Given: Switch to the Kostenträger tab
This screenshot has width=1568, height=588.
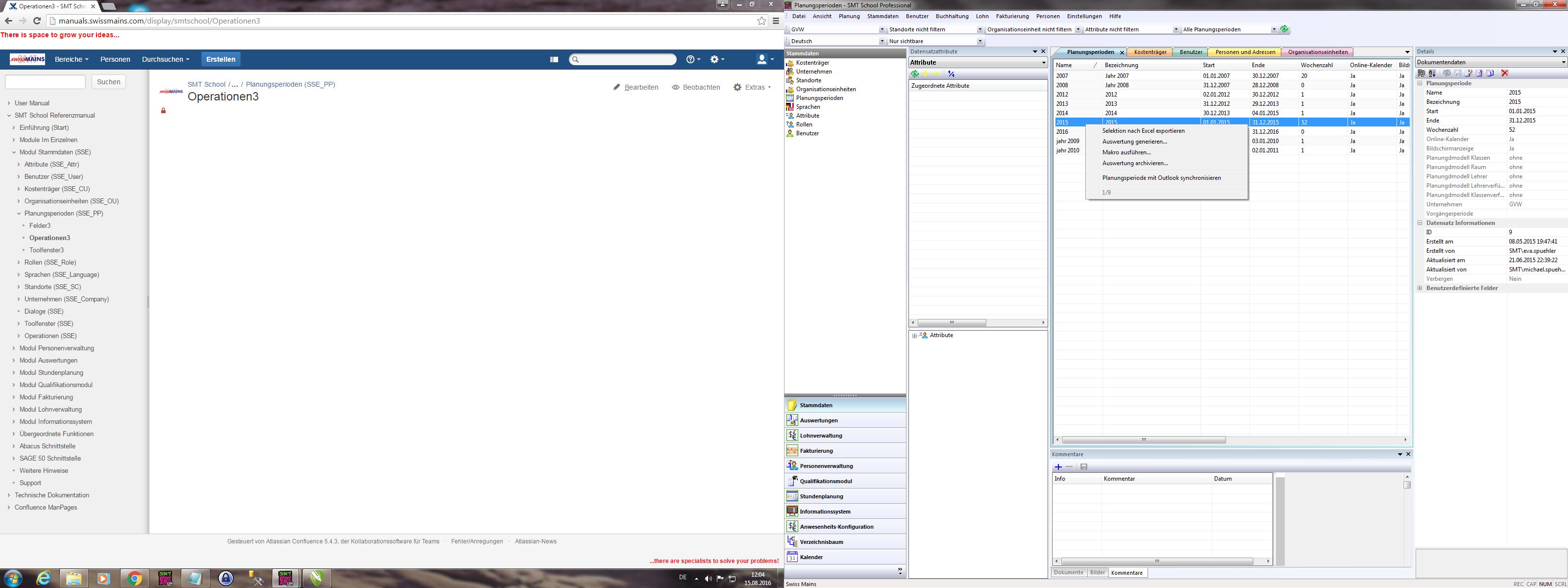Looking at the screenshot, I should [x=1150, y=52].
